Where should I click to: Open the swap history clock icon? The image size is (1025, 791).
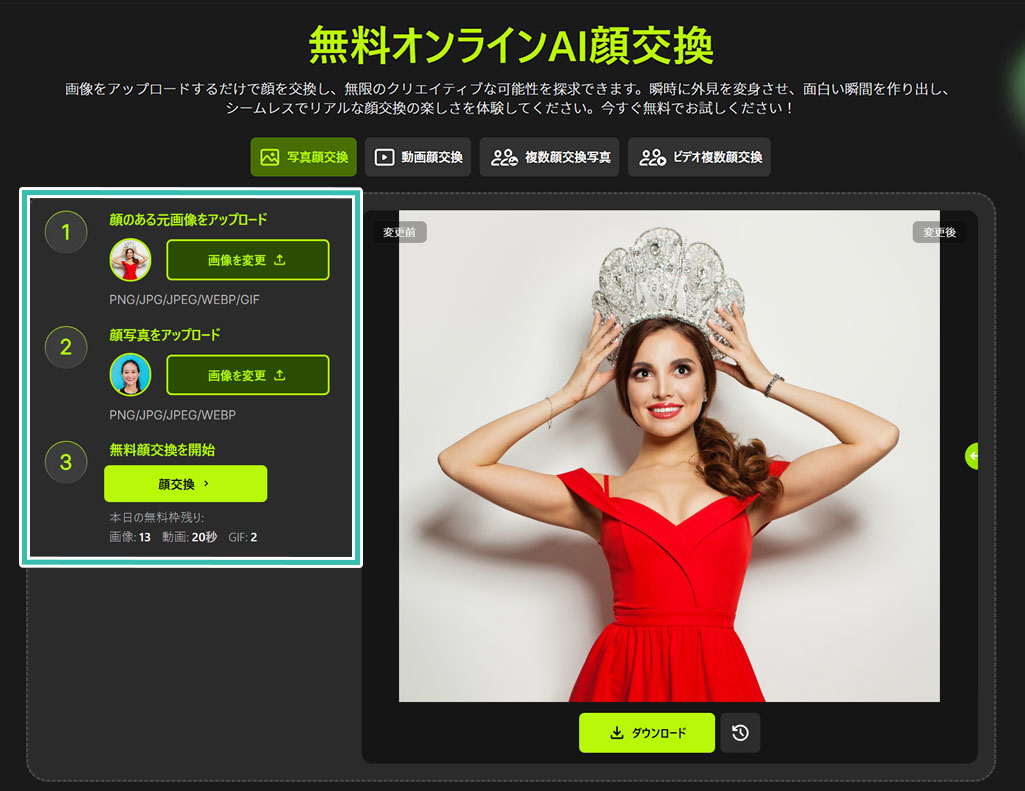click(740, 733)
